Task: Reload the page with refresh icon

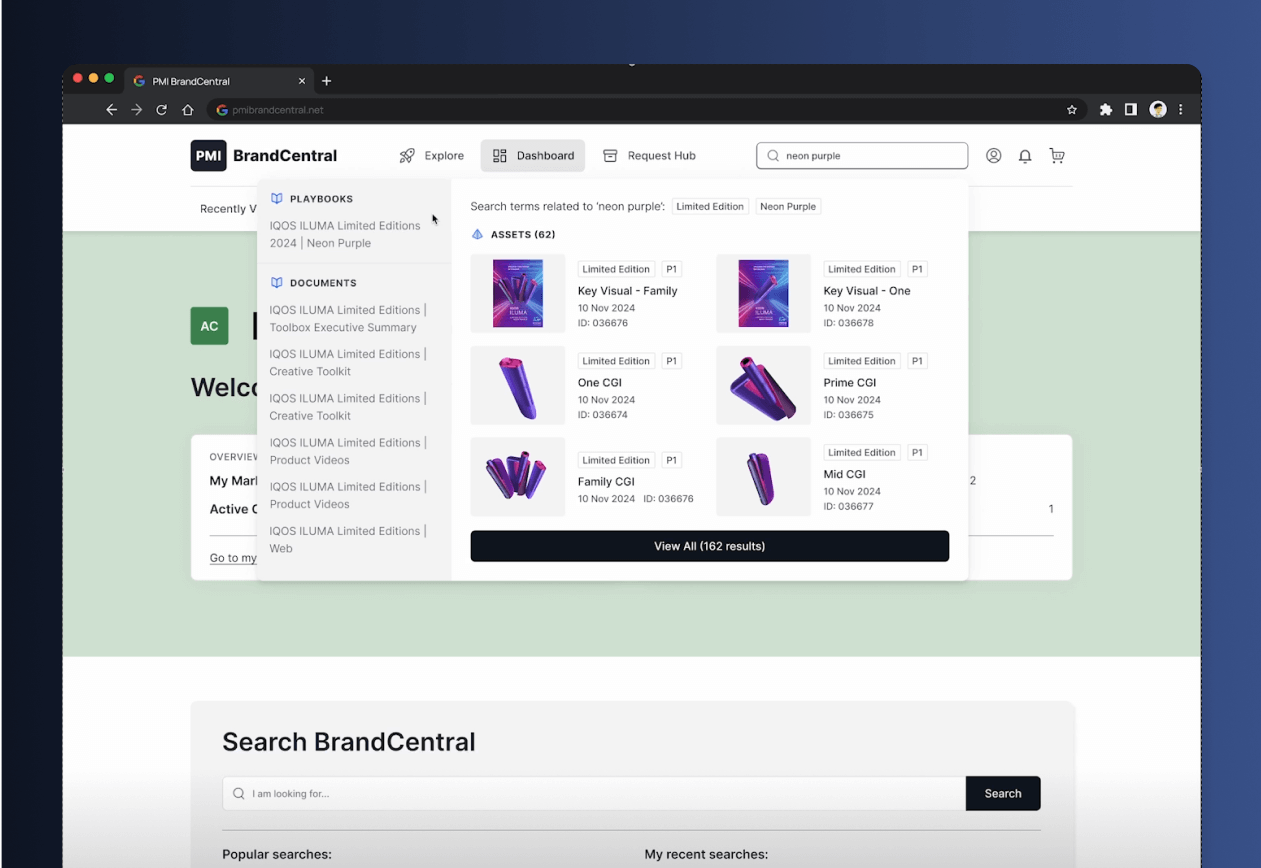Action: point(161,110)
